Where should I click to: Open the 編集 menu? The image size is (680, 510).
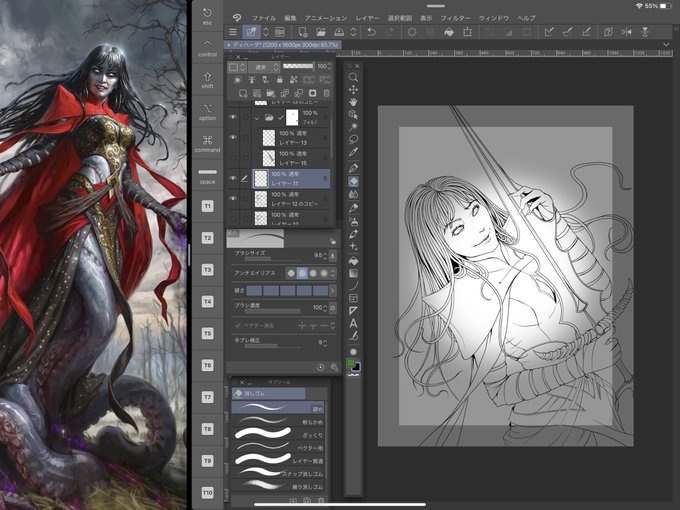(290, 18)
